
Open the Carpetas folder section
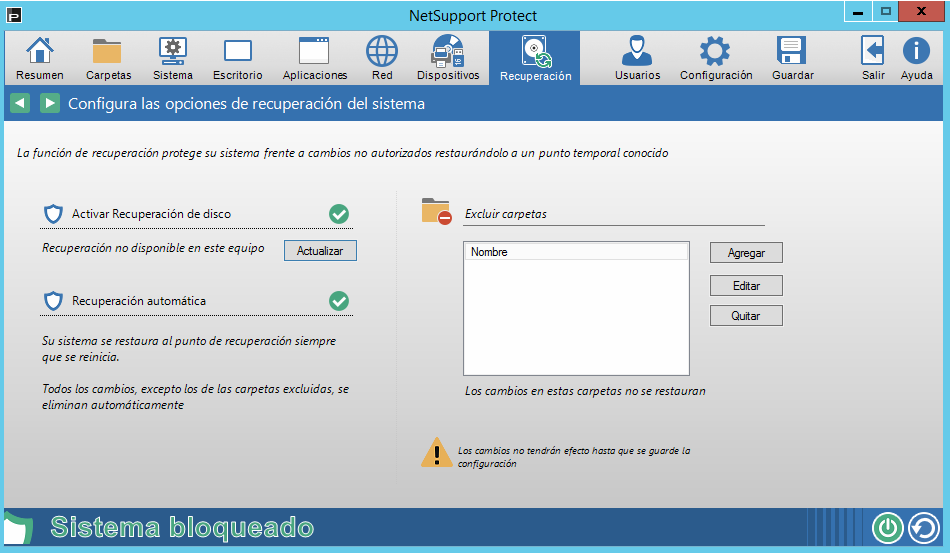(x=108, y=58)
